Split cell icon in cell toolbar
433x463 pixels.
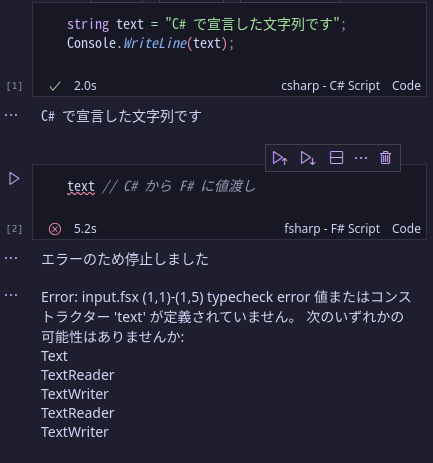click(x=336, y=158)
